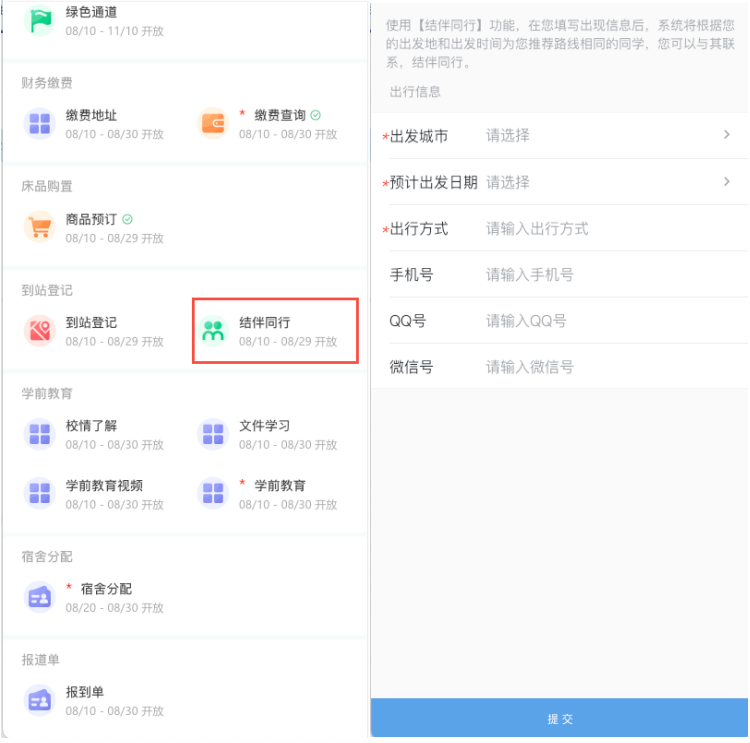This screenshot has width=750, height=743.
Task: Tap the 文件学习 grid icon
Action: (213, 434)
